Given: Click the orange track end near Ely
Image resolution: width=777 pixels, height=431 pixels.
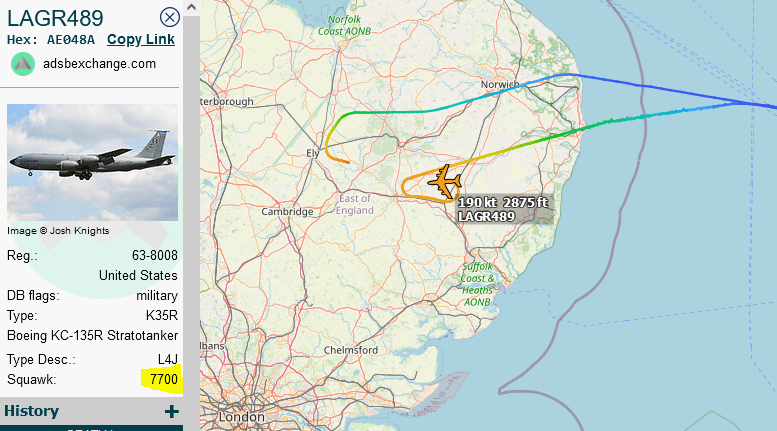Looking at the screenshot, I should (x=347, y=162).
